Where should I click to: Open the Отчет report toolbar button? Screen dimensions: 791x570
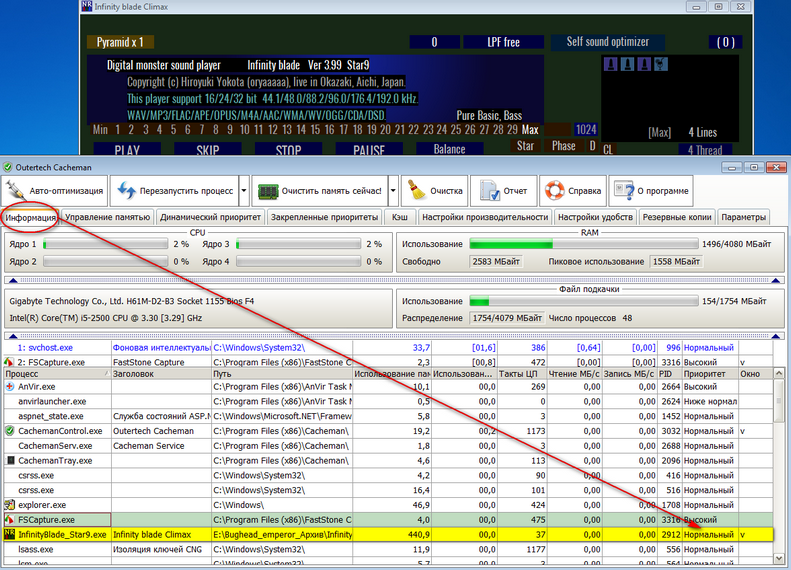click(x=503, y=191)
